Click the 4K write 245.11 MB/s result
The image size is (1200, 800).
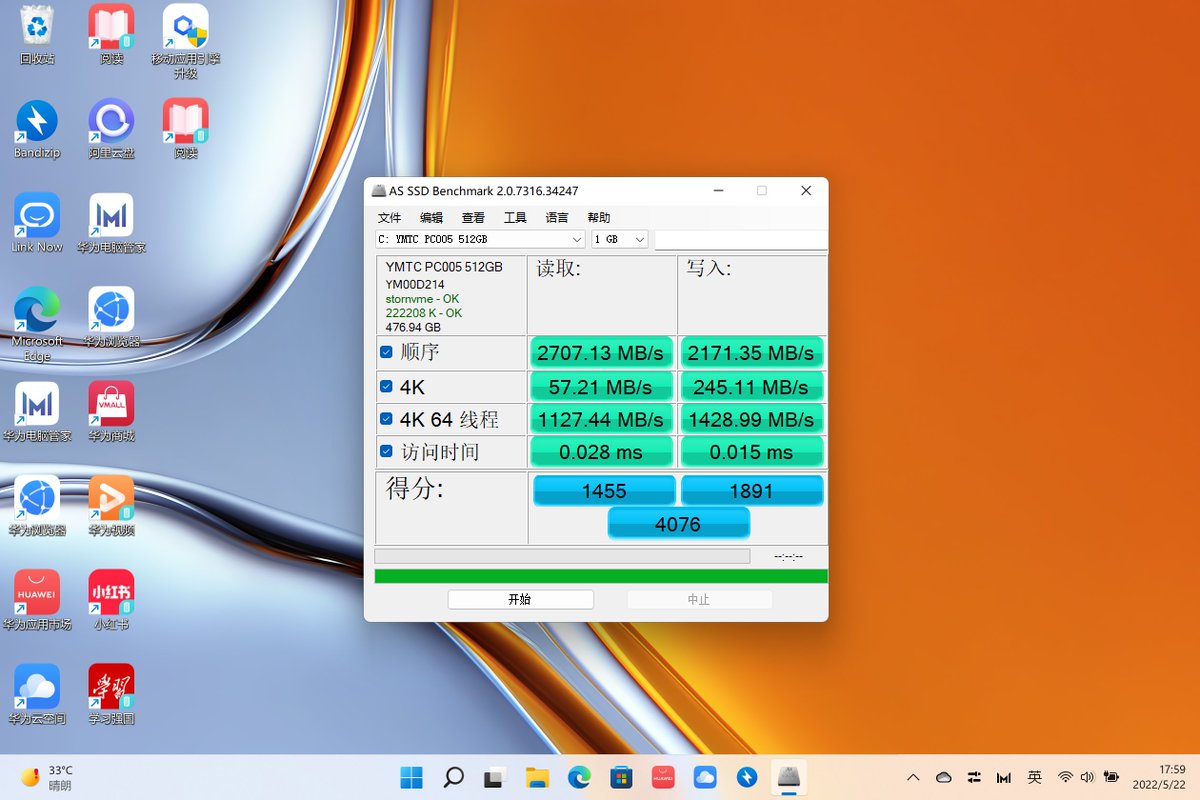tap(751, 386)
